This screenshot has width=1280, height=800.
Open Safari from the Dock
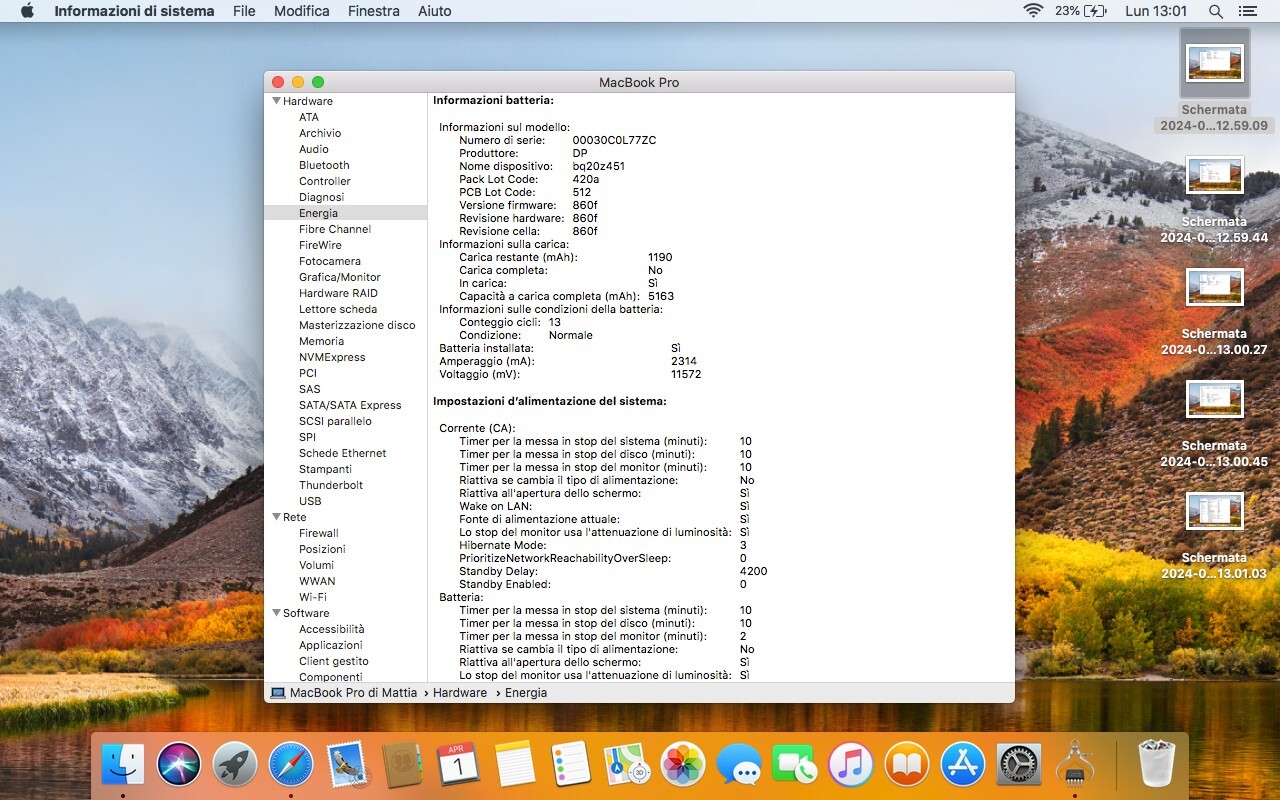[x=291, y=766]
